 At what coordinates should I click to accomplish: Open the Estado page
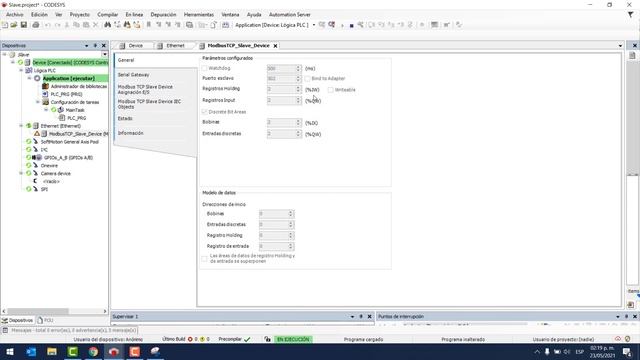125,119
